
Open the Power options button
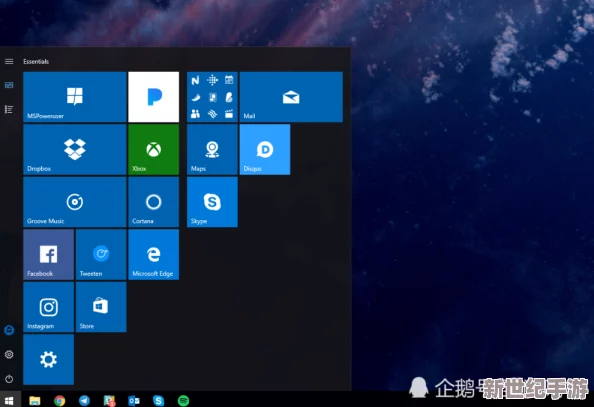coord(9,379)
